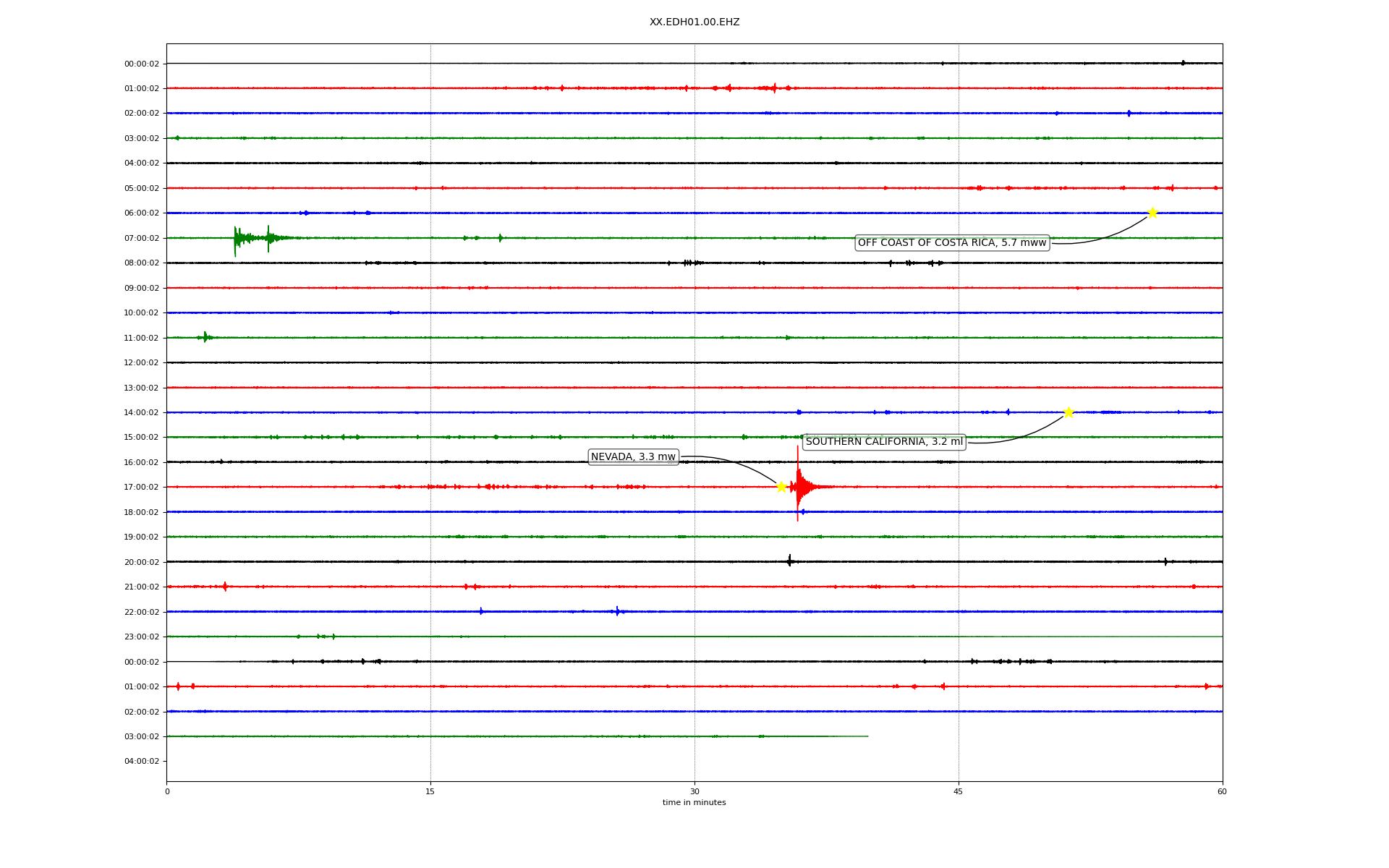Click the NEVADA, 3.3 mw annotation box
Screen dimensions: 1389x868
point(633,457)
